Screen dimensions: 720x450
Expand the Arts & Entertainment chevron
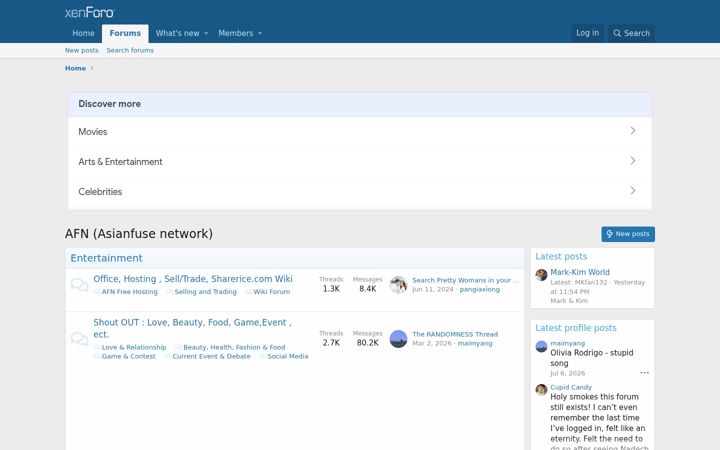[633, 161]
